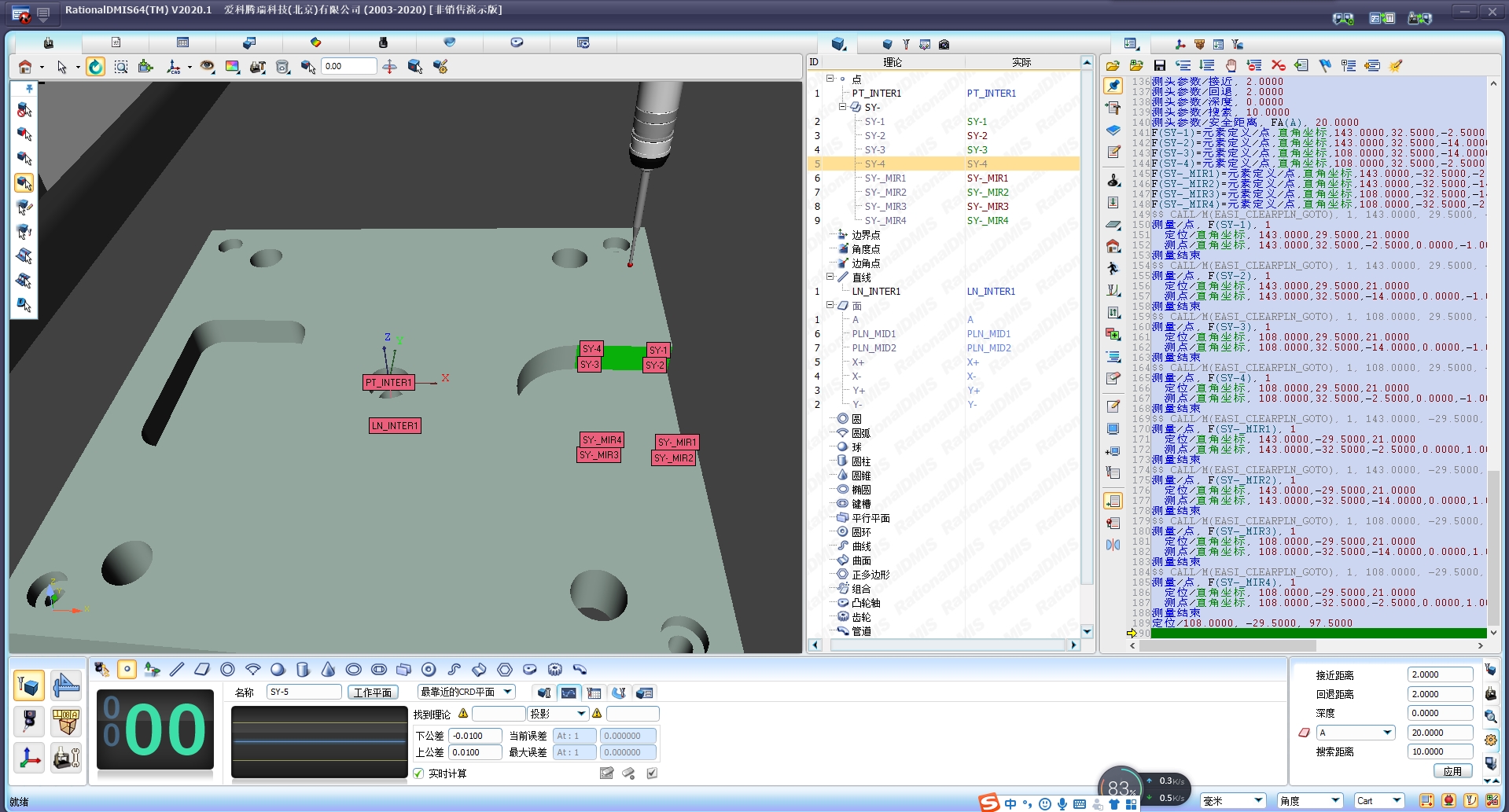
Task: Toggle the ruler triangle construct mode button
Action: (x=66, y=686)
